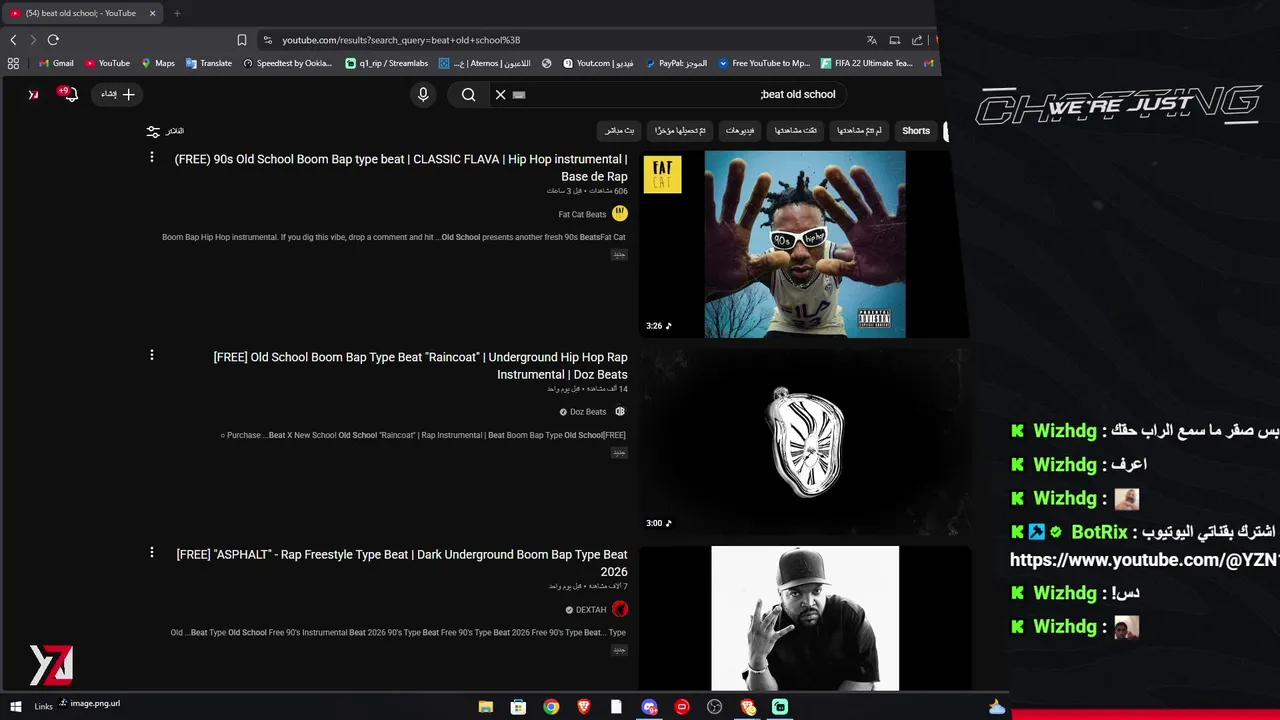Open YouTube bookmark in bookmarks bar

(x=107, y=63)
